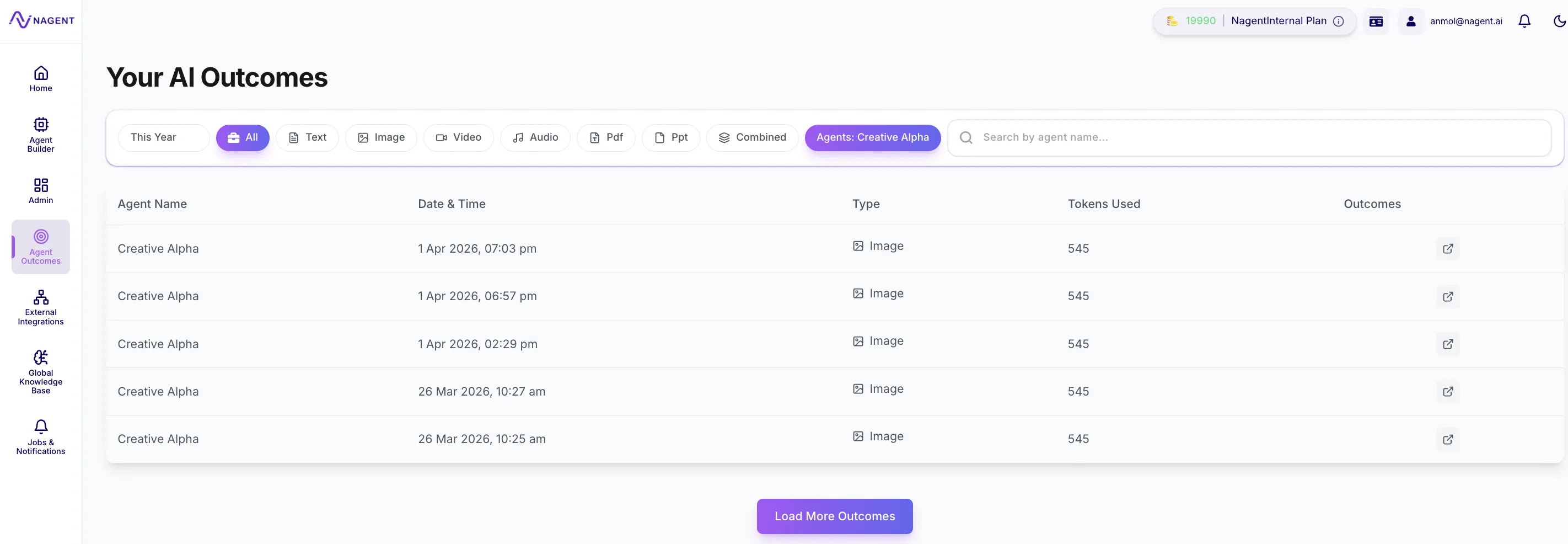Click the NagentInternal Plan info icon

point(1339,22)
